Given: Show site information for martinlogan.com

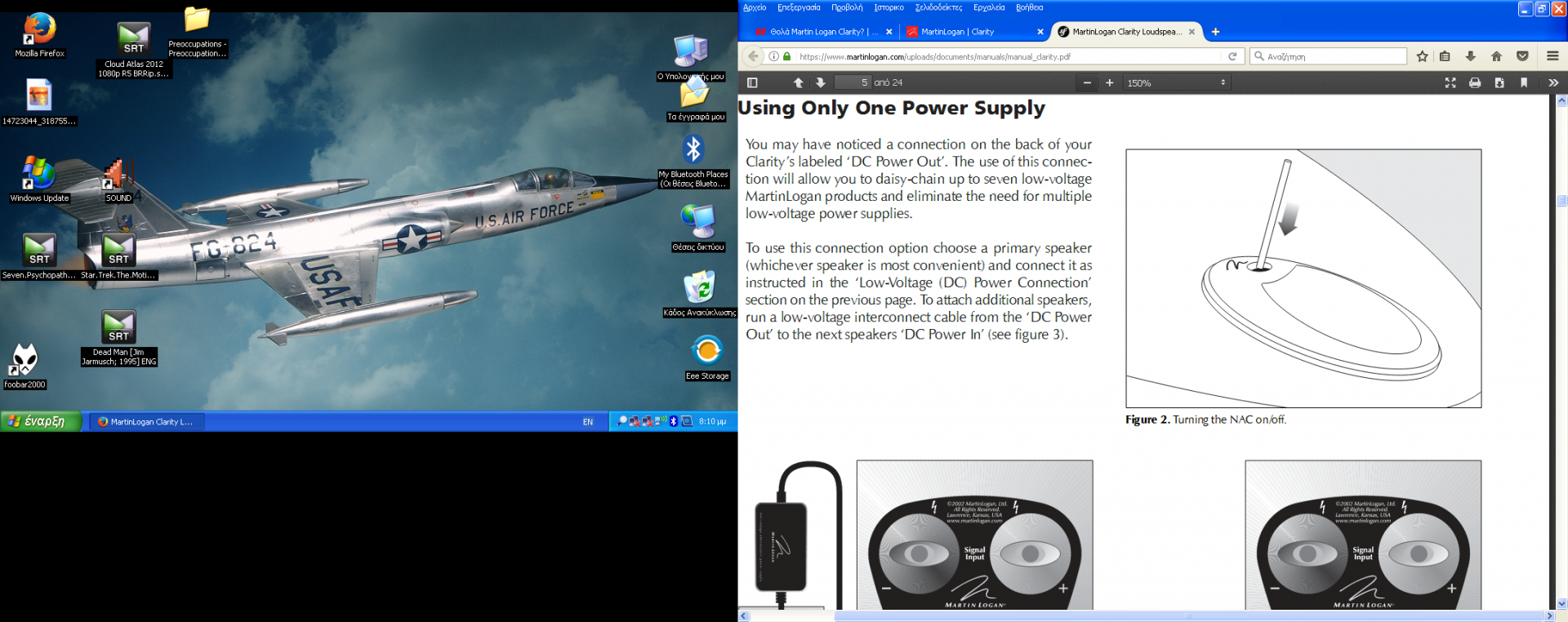Looking at the screenshot, I should (773, 56).
